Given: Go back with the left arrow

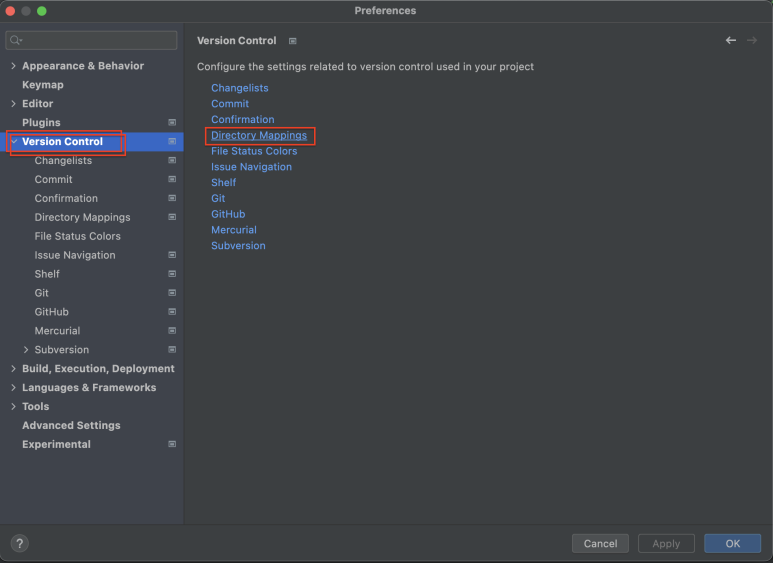Looking at the screenshot, I should tap(731, 40).
